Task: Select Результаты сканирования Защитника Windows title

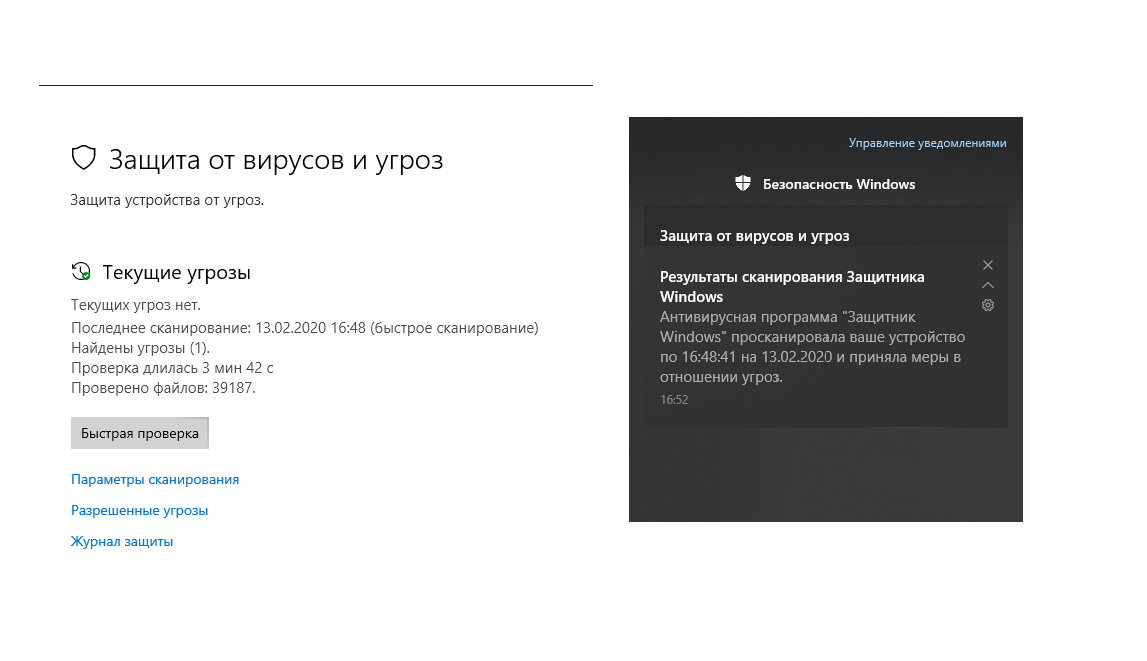Action: [792, 287]
